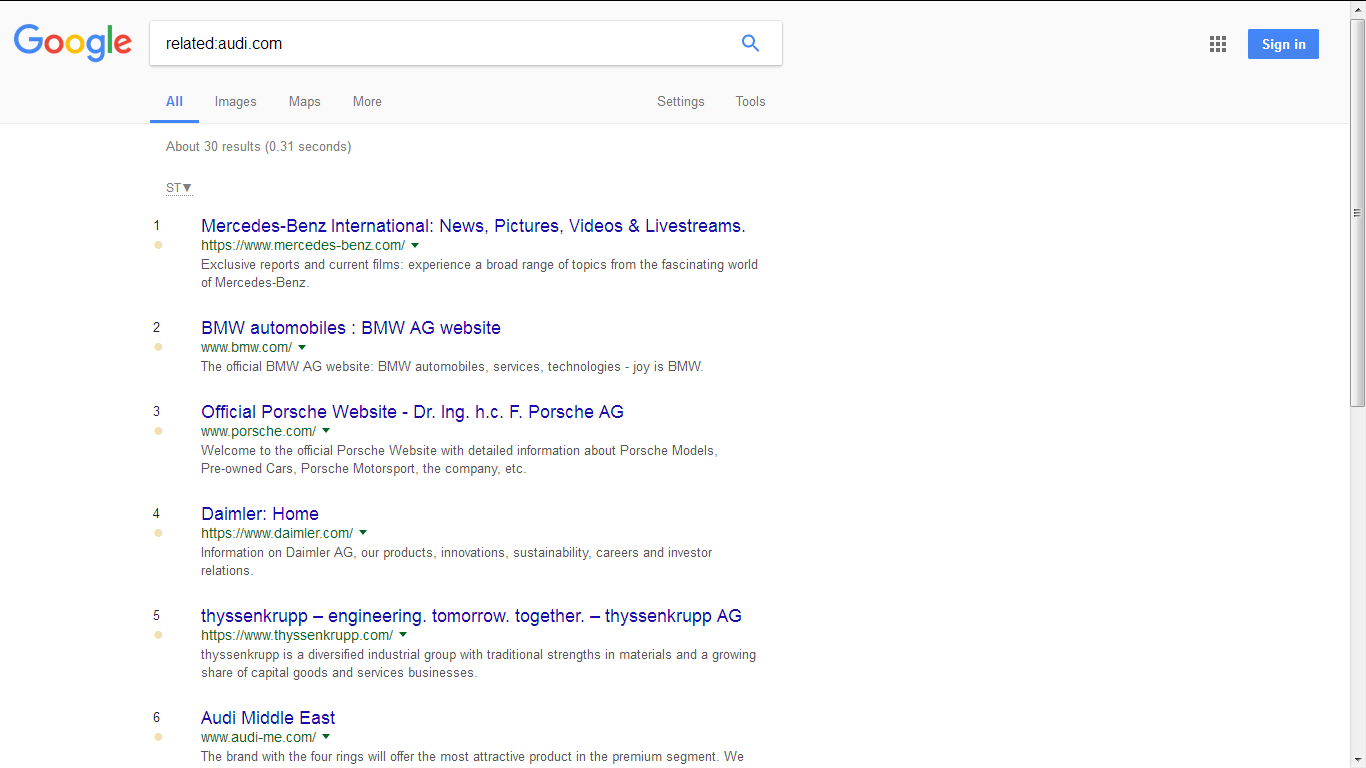Open the Google apps grid icon
This screenshot has width=1366, height=768.
(x=1217, y=44)
